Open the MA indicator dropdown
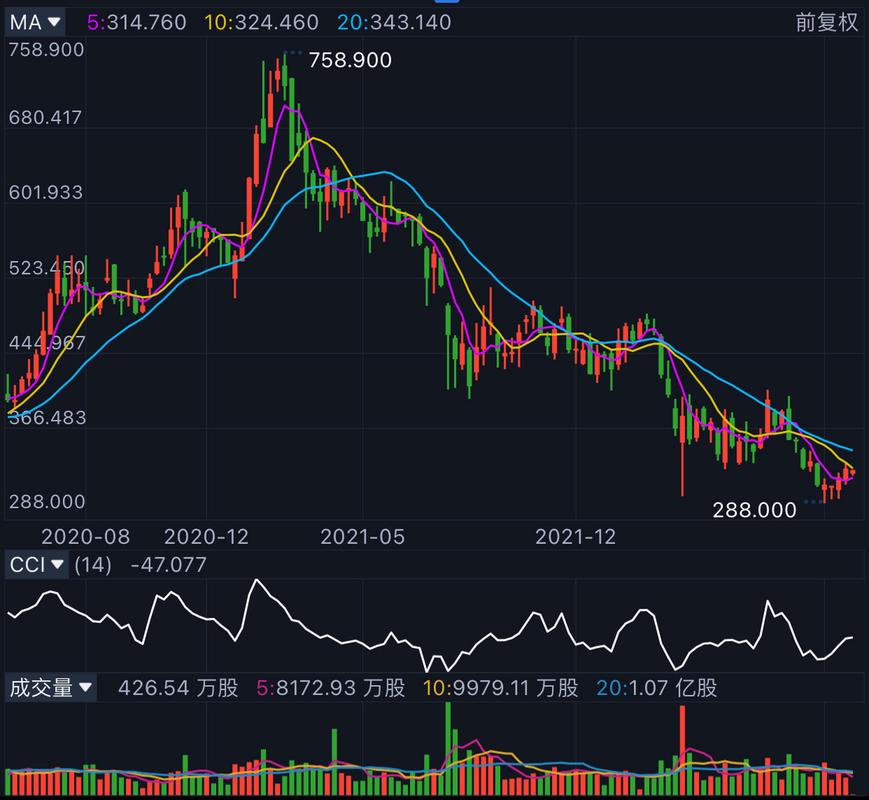The height and width of the screenshot is (800, 869). click(x=36, y=21)
